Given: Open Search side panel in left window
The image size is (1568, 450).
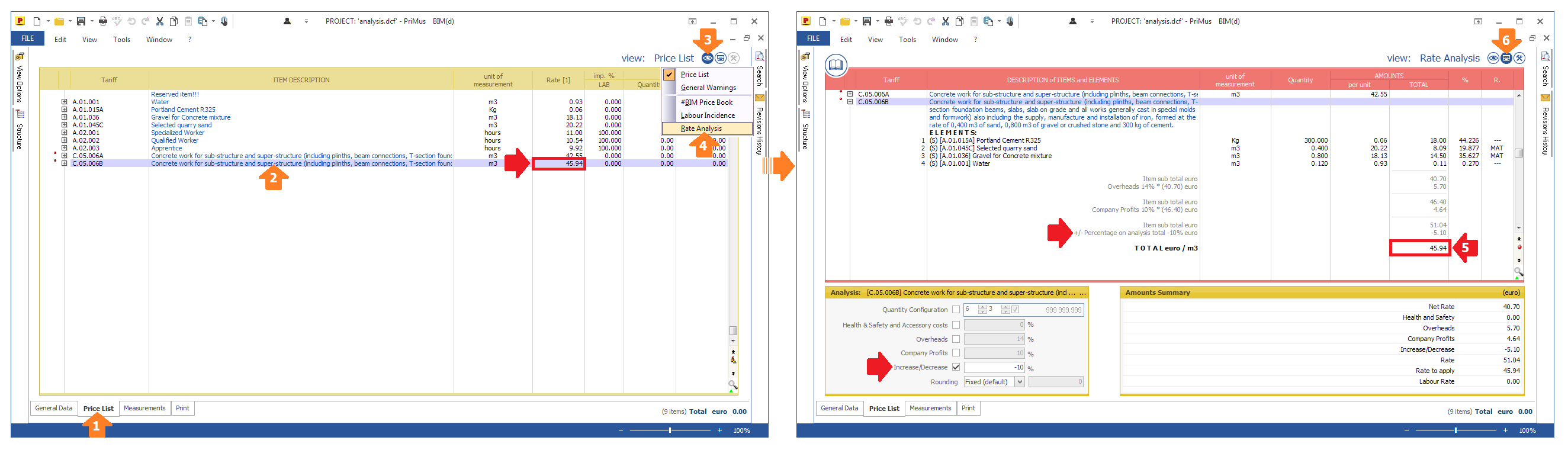Looking at the screenshot, I should pyautogui.click(x=760, y=69).
